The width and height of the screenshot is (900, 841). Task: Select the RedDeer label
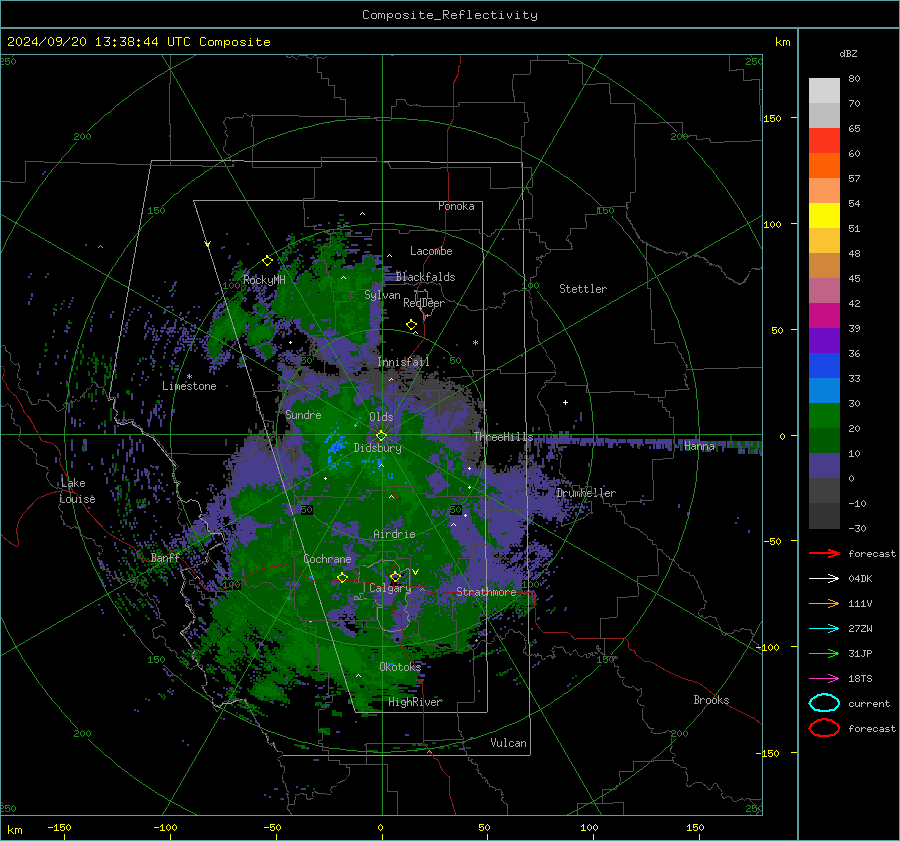424,303
